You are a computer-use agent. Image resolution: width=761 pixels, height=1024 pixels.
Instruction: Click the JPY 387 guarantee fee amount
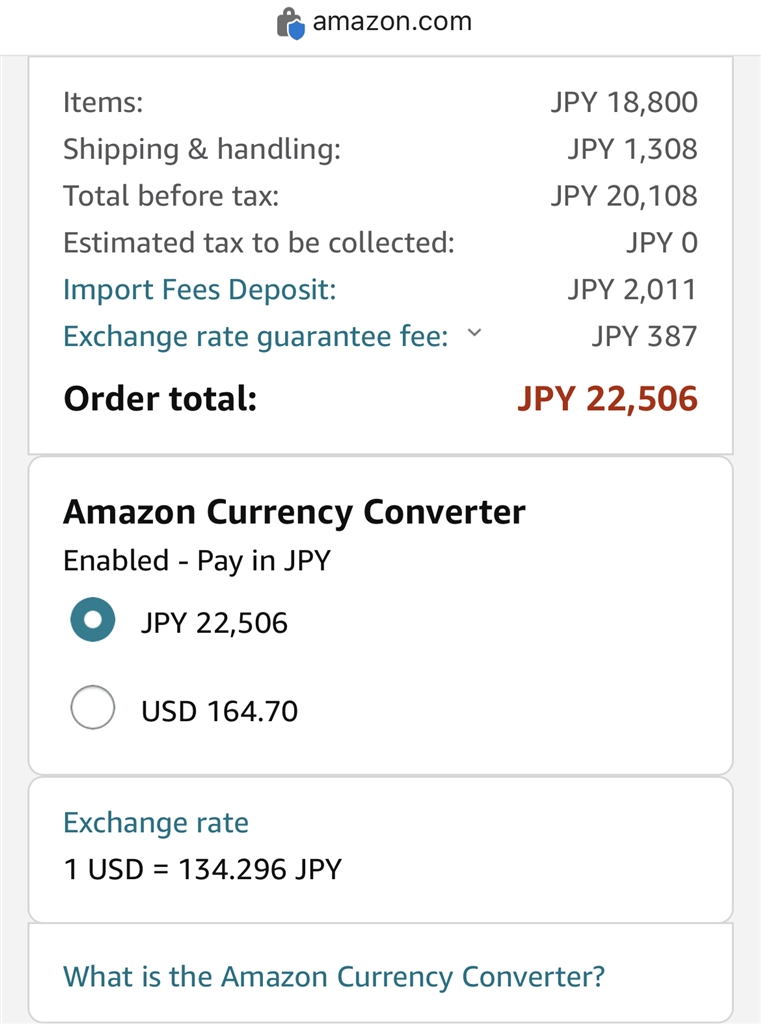[644, 337]
